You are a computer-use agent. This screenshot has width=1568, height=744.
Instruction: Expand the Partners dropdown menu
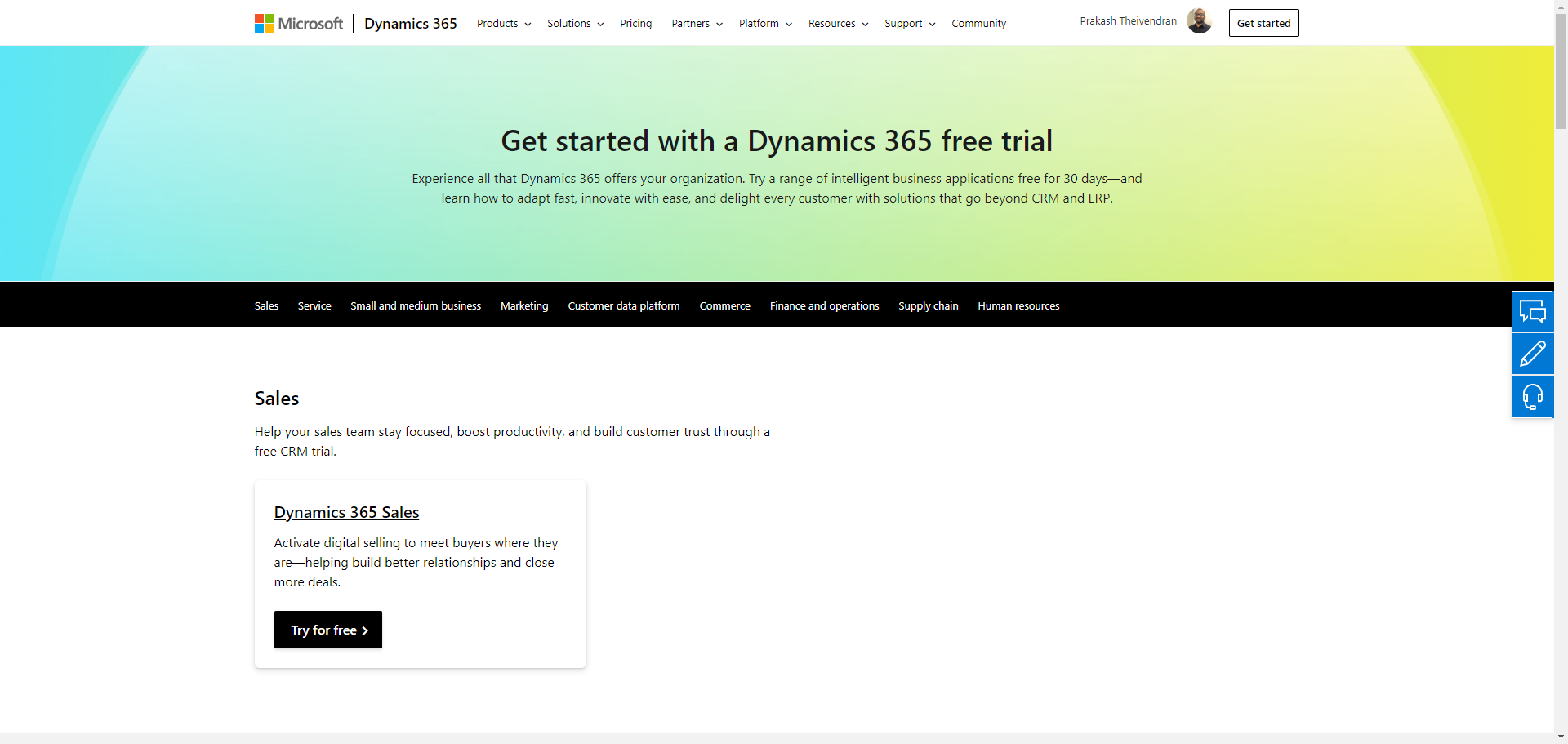697,24
